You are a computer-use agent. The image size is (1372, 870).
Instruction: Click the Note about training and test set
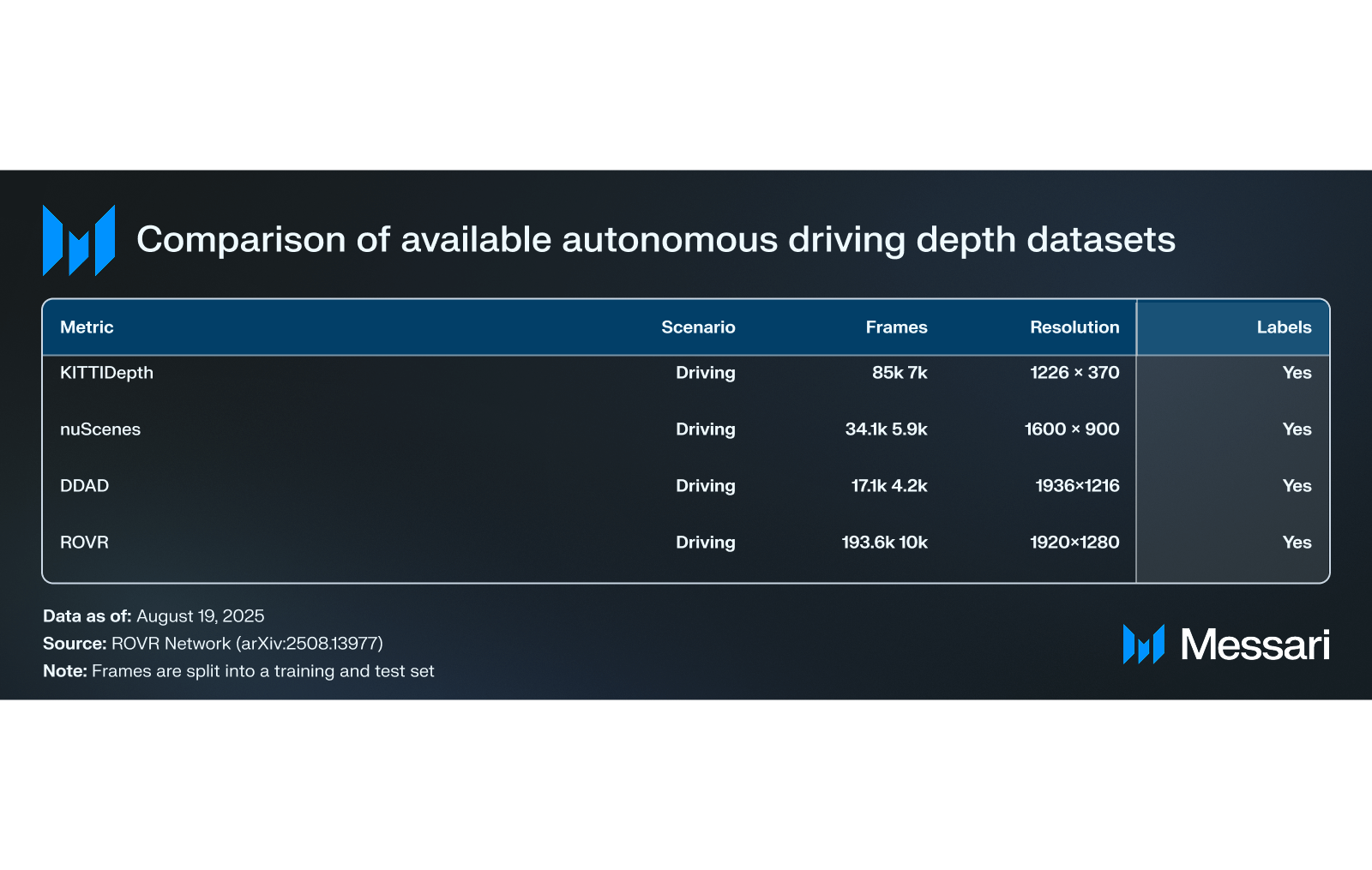(238, 671)
